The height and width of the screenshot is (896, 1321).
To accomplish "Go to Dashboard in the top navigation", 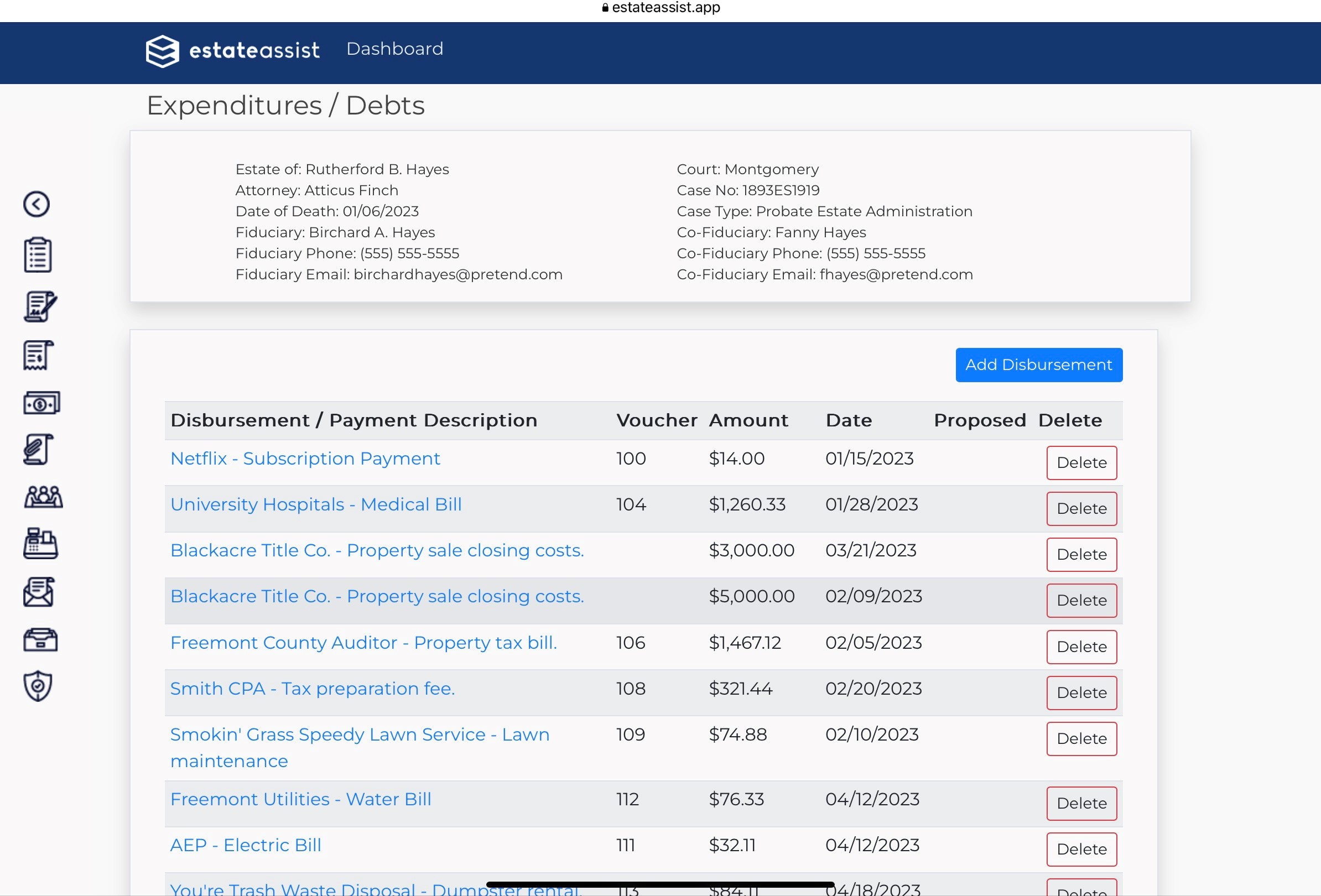I will point(394,49).
